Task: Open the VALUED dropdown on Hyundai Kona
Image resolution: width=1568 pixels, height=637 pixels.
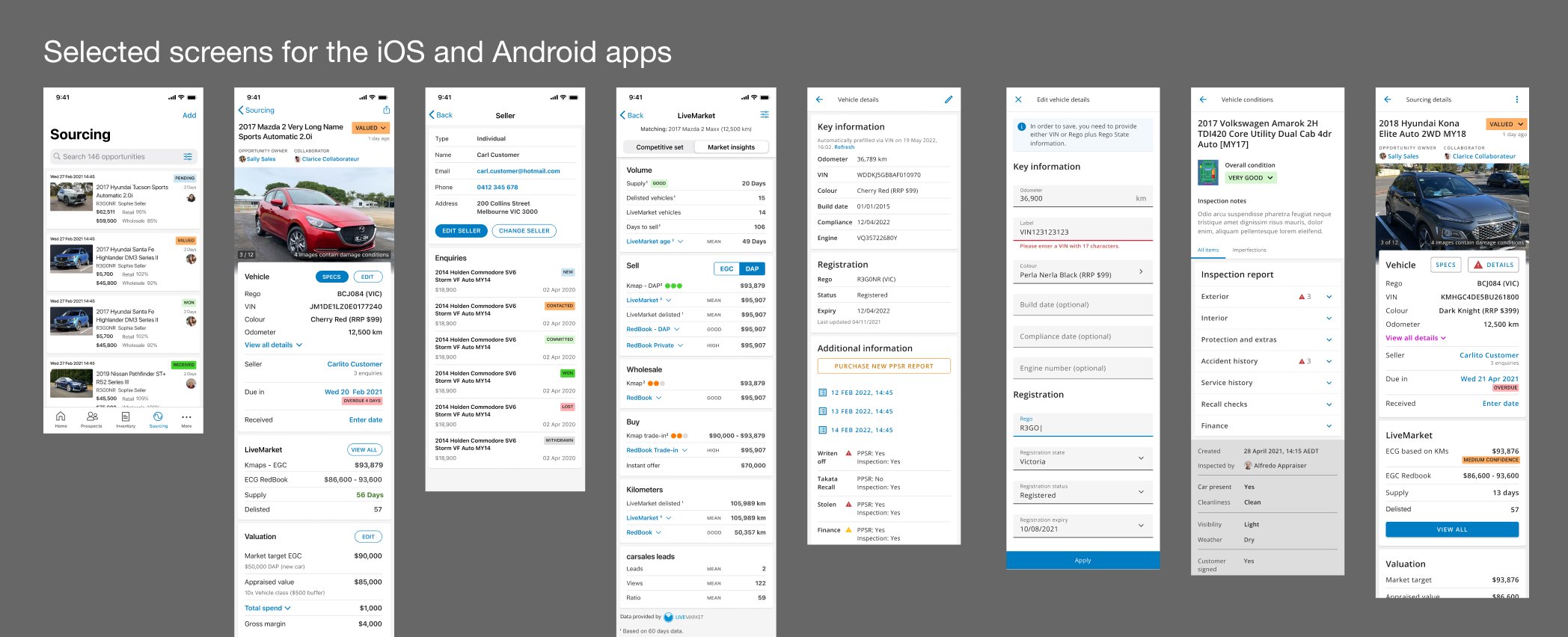Action: tap(1506, 124)
